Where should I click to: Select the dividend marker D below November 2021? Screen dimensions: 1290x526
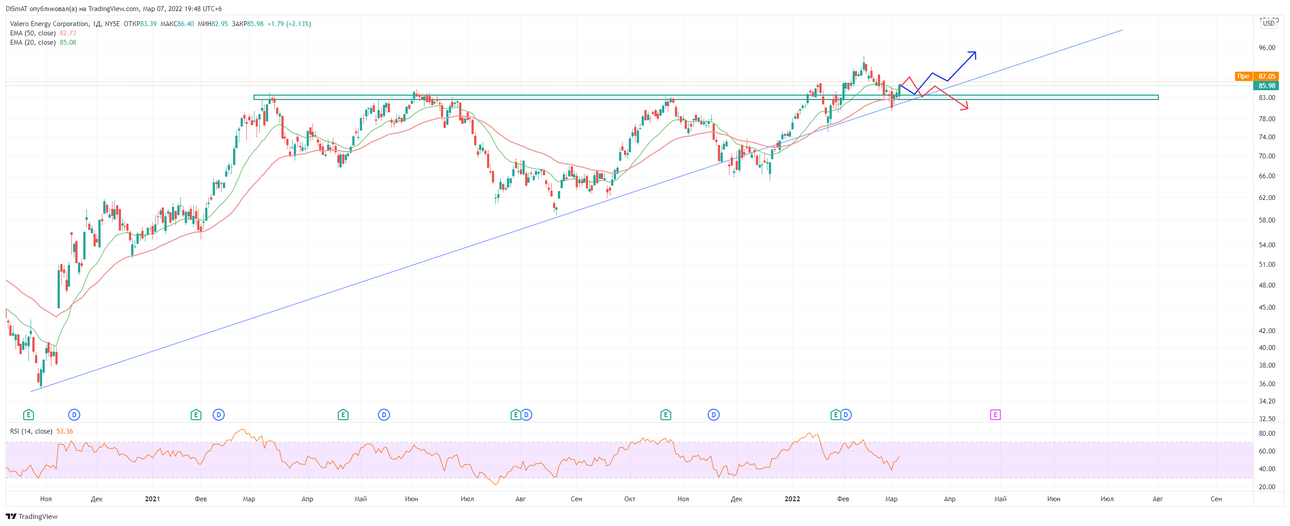pos(714,414)
